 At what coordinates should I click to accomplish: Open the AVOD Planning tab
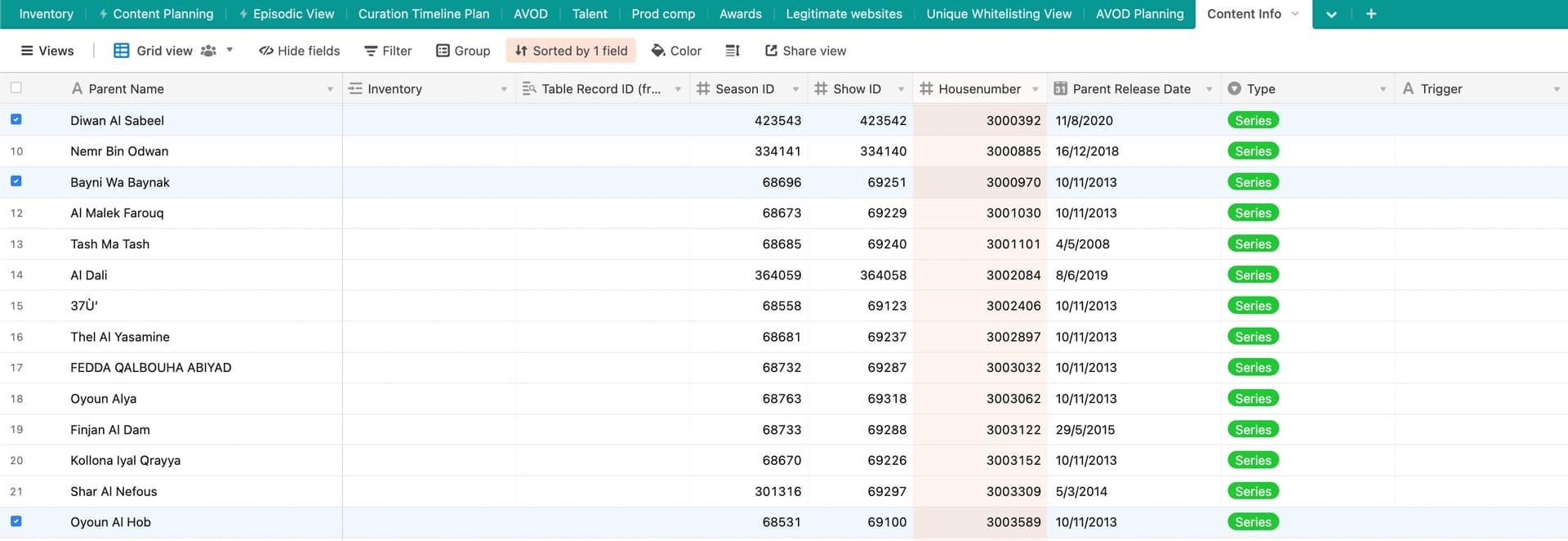[1139, 14]
